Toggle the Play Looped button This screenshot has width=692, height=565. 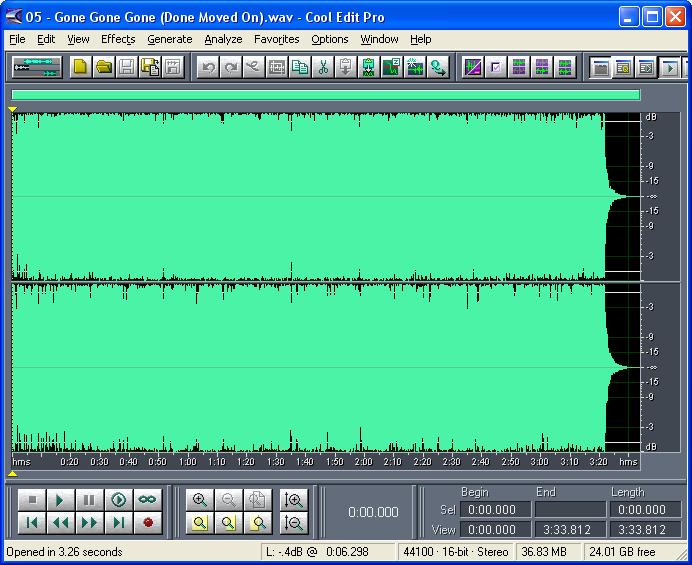(148, 500)
